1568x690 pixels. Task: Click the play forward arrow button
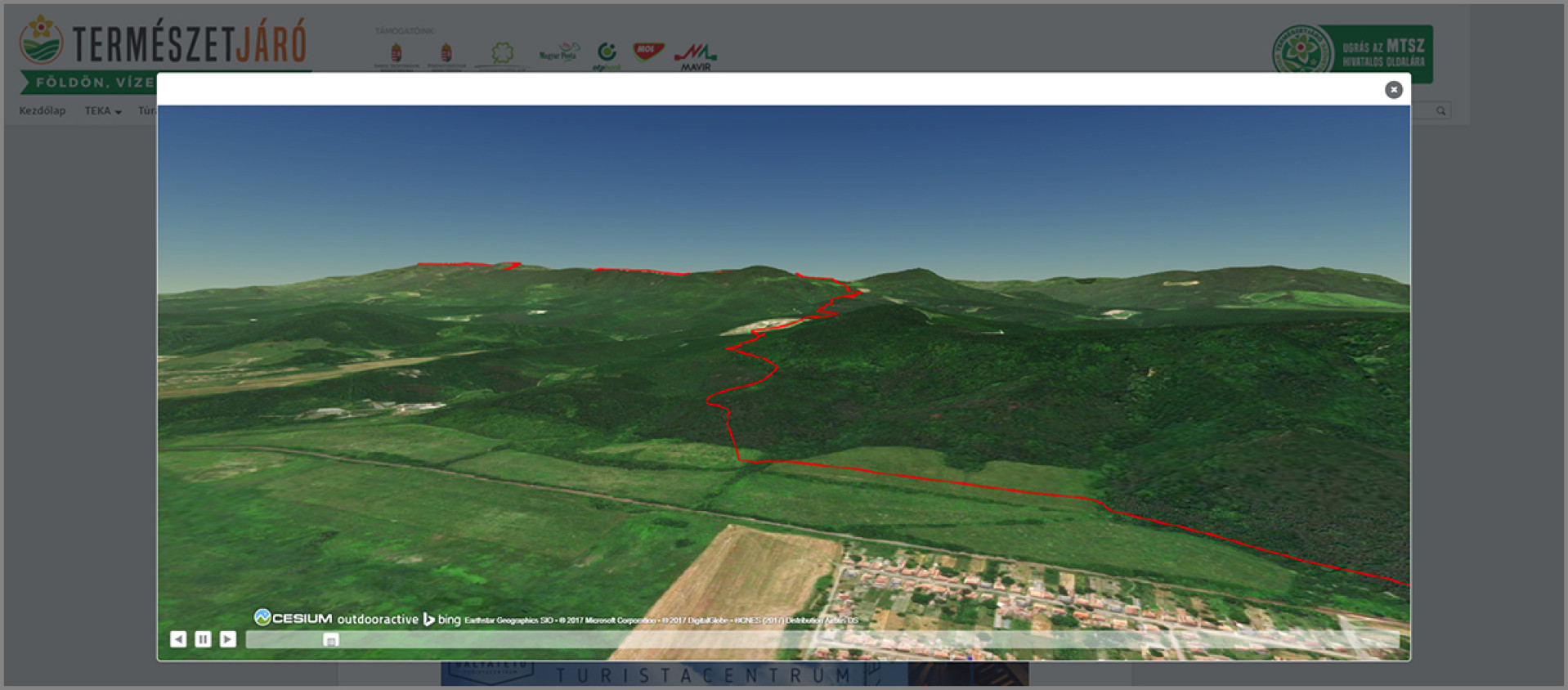(228, 639)
